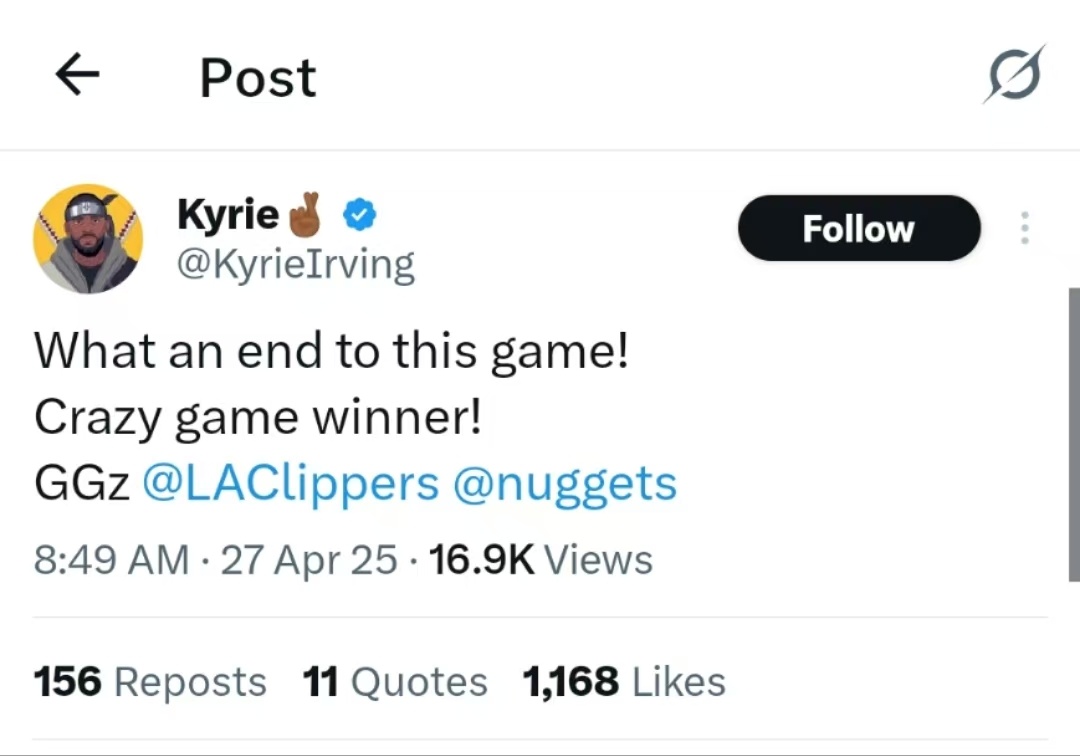
Task: Click the 27 Apr 25 date
Action: point(309,559)
